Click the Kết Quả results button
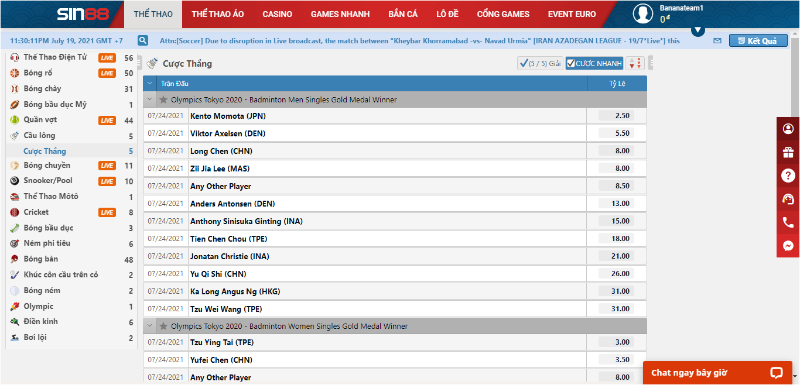Viewport: 800px width, 385px height. tap(758, 41)
